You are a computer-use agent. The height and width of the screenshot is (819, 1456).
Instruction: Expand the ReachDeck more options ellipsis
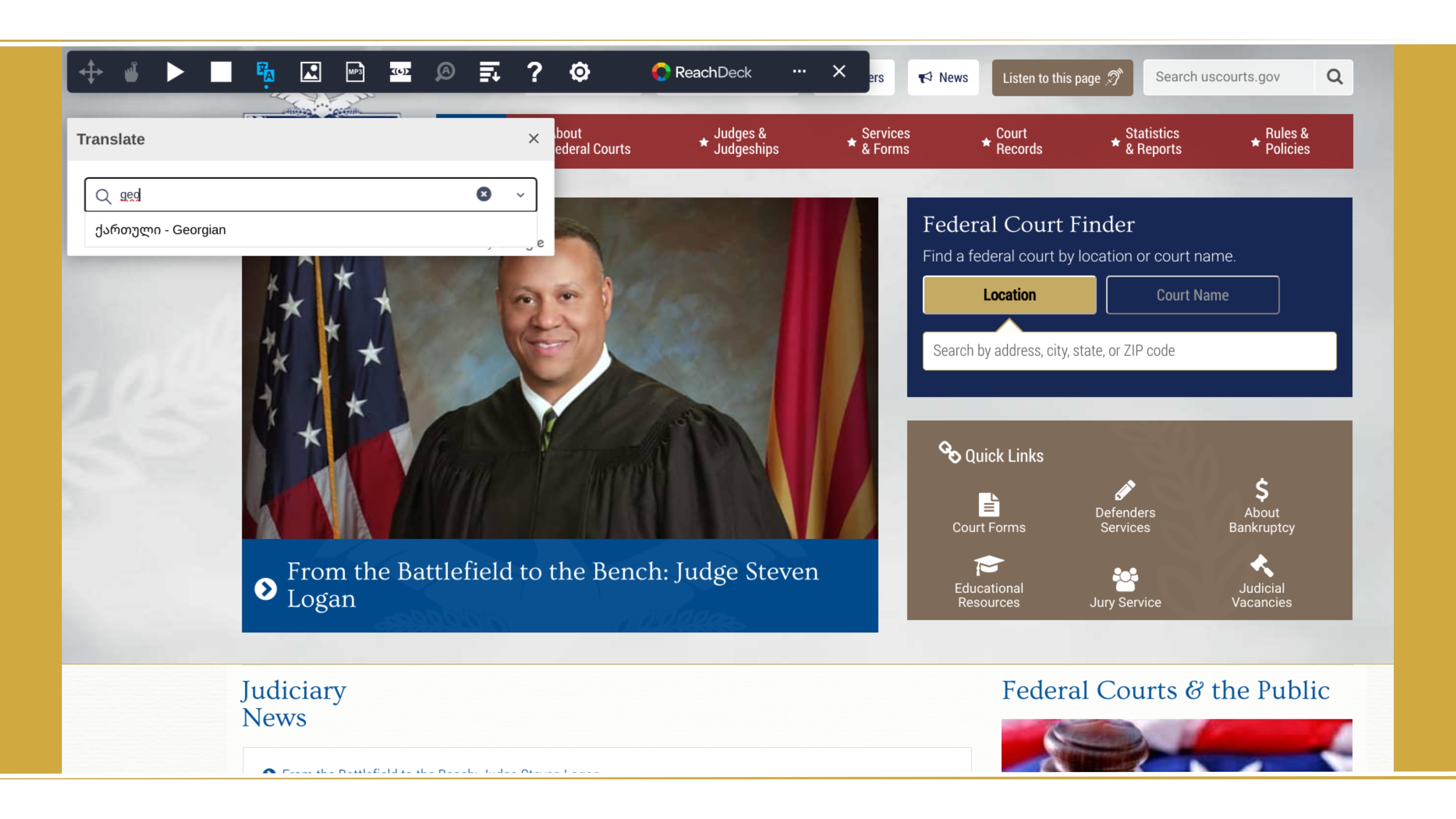(799, 71)
